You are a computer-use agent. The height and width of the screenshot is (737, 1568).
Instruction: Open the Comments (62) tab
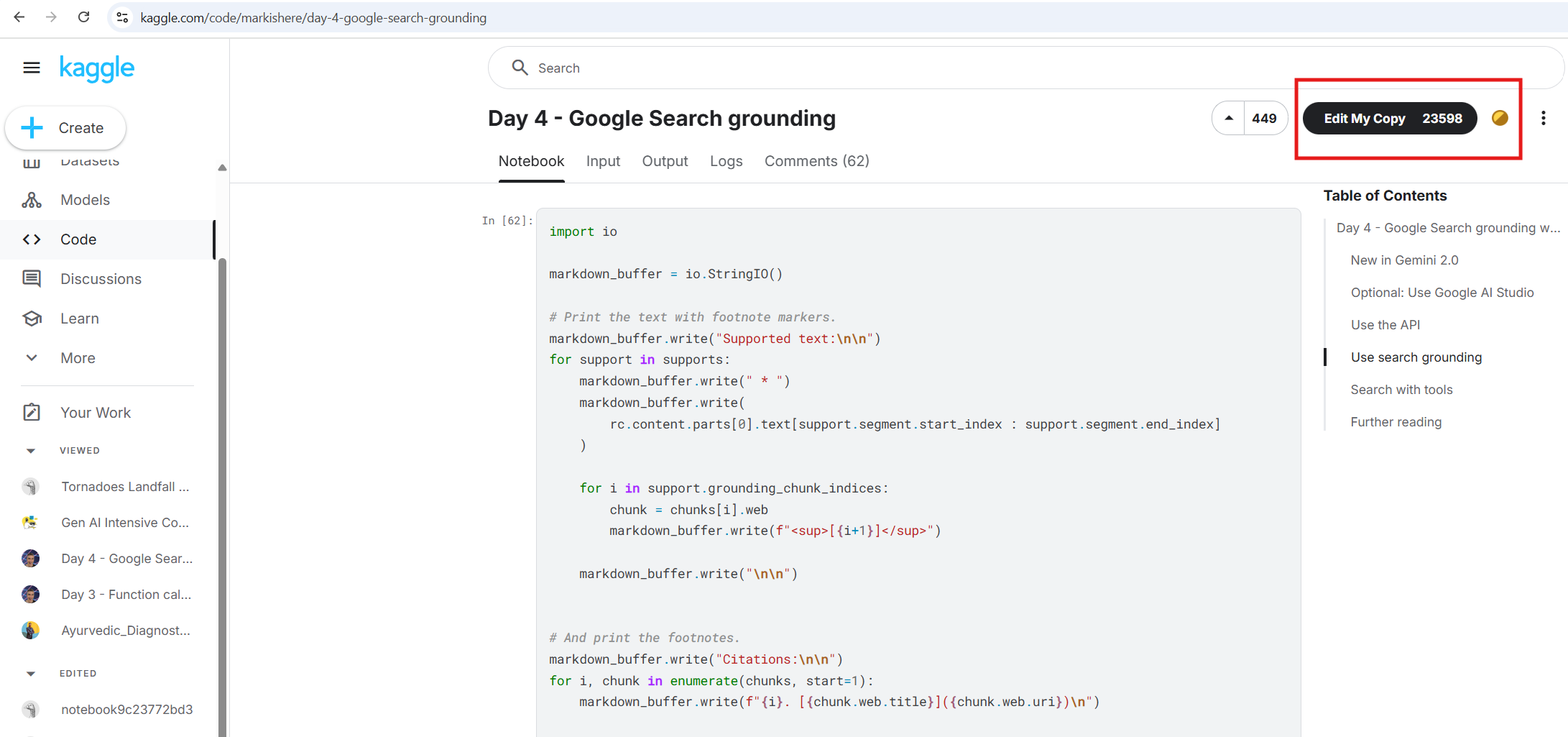816,161
